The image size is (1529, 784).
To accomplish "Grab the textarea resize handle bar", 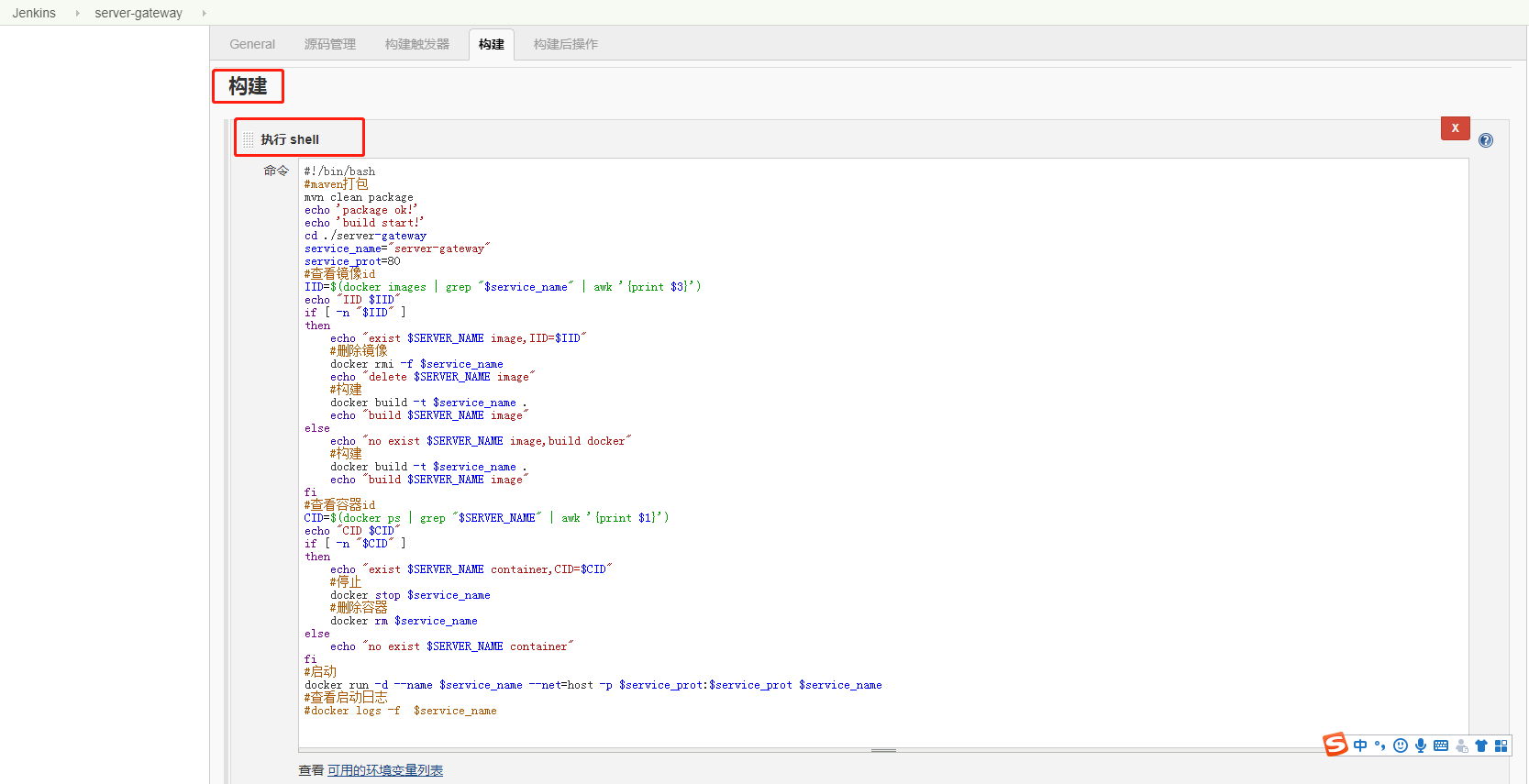I will (883, 750).
